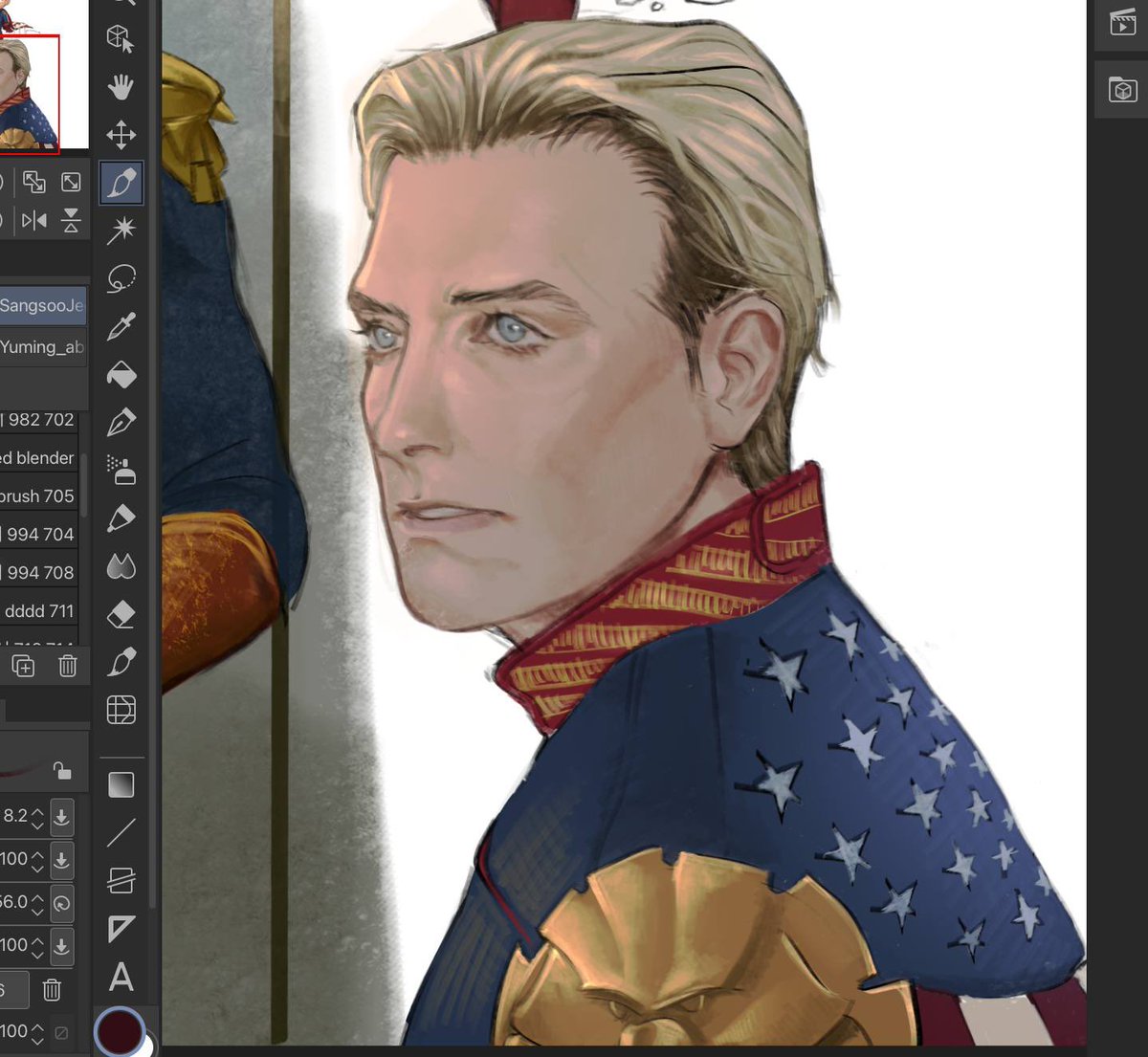
Task: Select the Auto select magic wand tool
Action: coord(121,230)
